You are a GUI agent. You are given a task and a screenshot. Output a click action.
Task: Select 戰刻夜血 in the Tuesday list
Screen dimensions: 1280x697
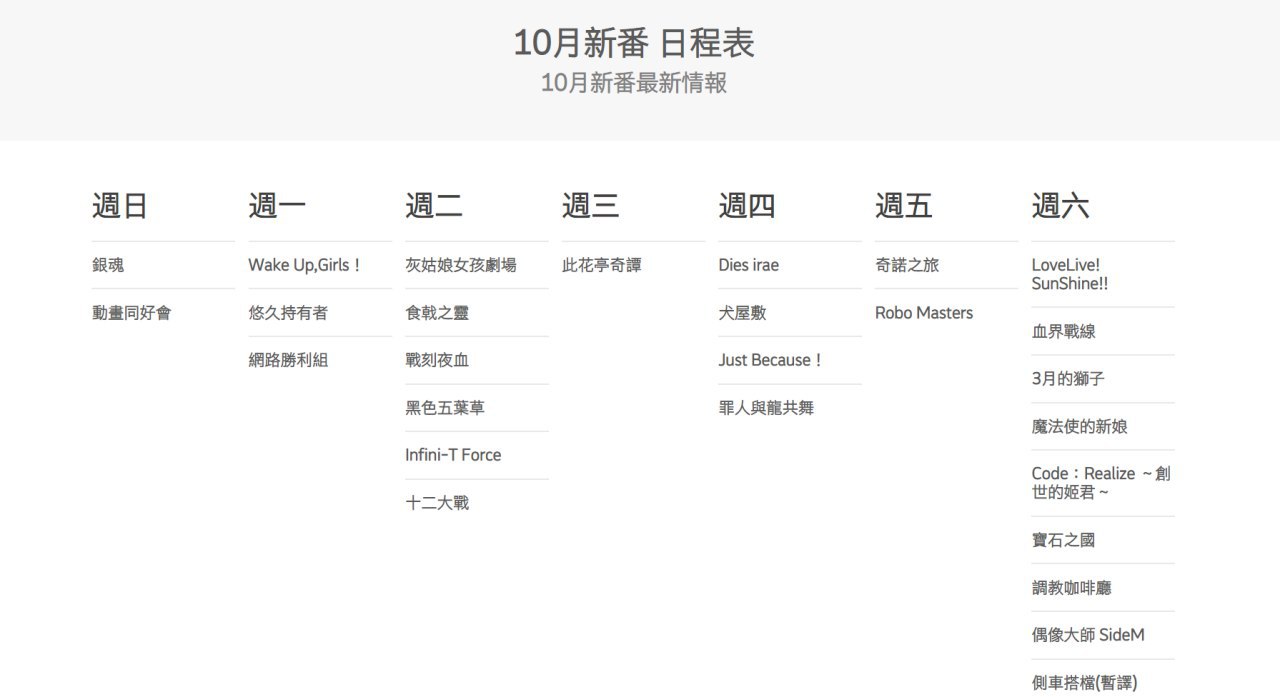(x=437, y=360)
